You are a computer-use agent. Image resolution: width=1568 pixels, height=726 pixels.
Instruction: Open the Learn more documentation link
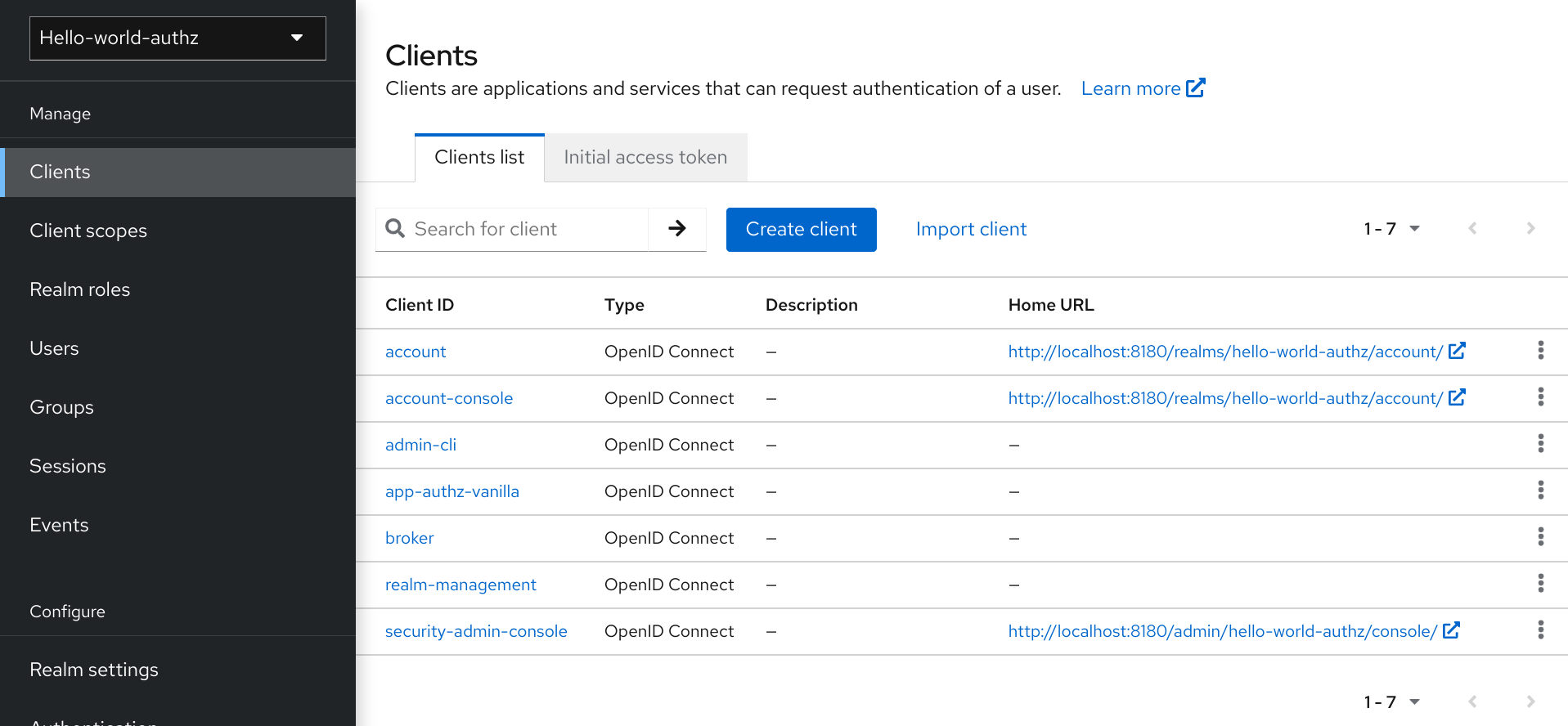pos(1142,88)
